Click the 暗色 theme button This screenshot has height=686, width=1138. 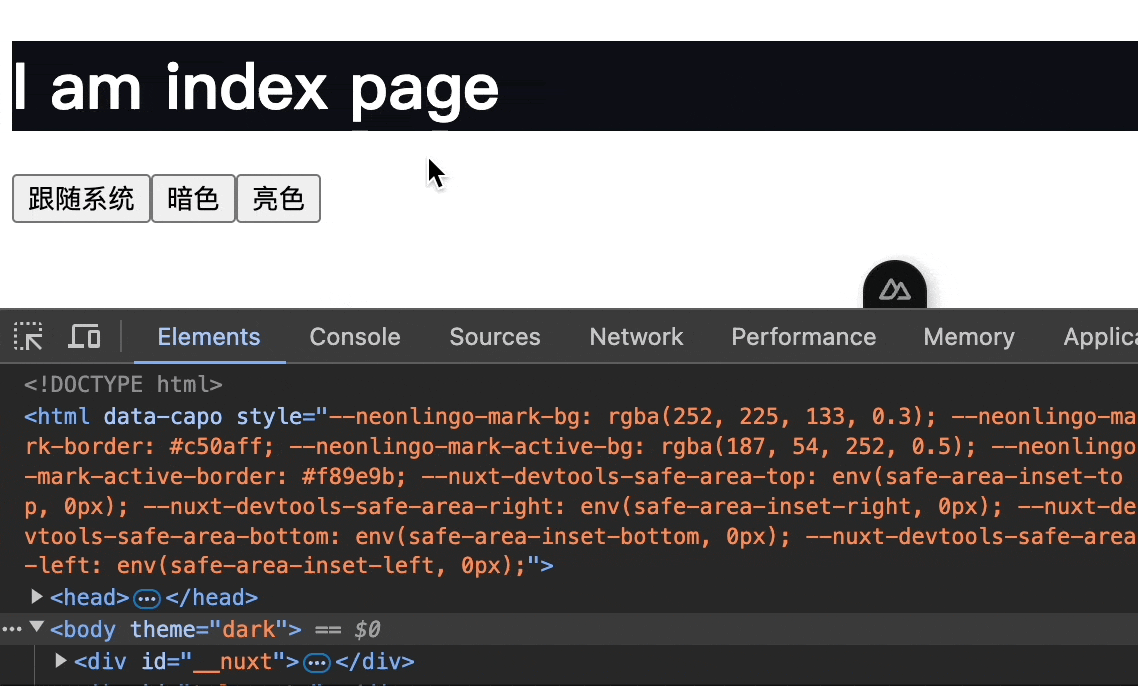(x=193, y=198)
